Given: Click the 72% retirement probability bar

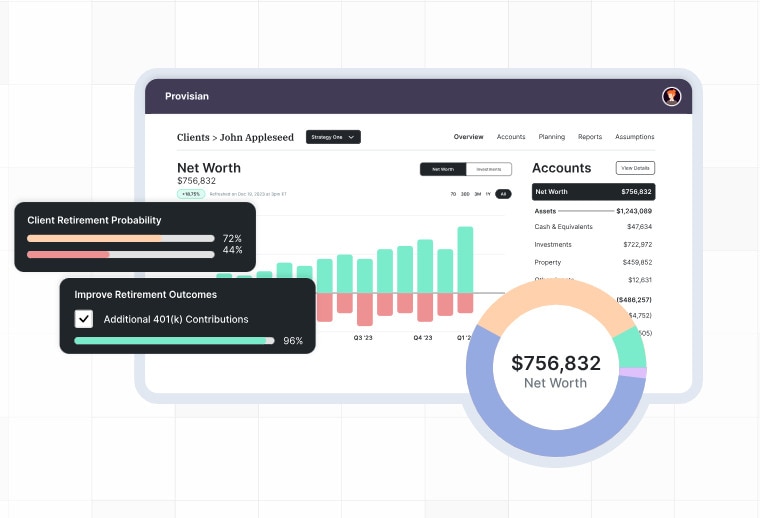Looking at the screenshot, I should (x=120, y=239).
